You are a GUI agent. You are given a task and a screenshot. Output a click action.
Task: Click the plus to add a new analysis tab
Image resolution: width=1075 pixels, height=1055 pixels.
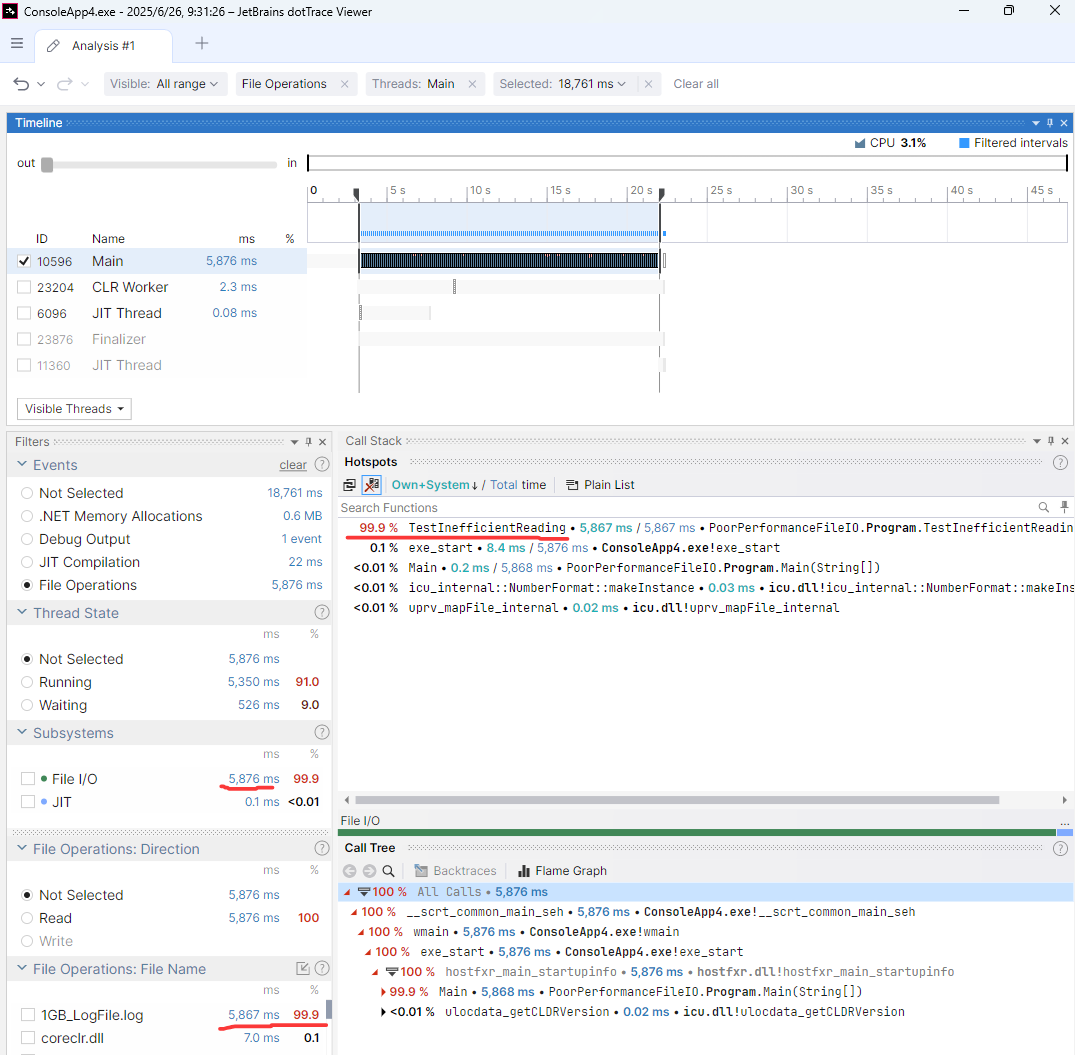(x=201, y=44)
